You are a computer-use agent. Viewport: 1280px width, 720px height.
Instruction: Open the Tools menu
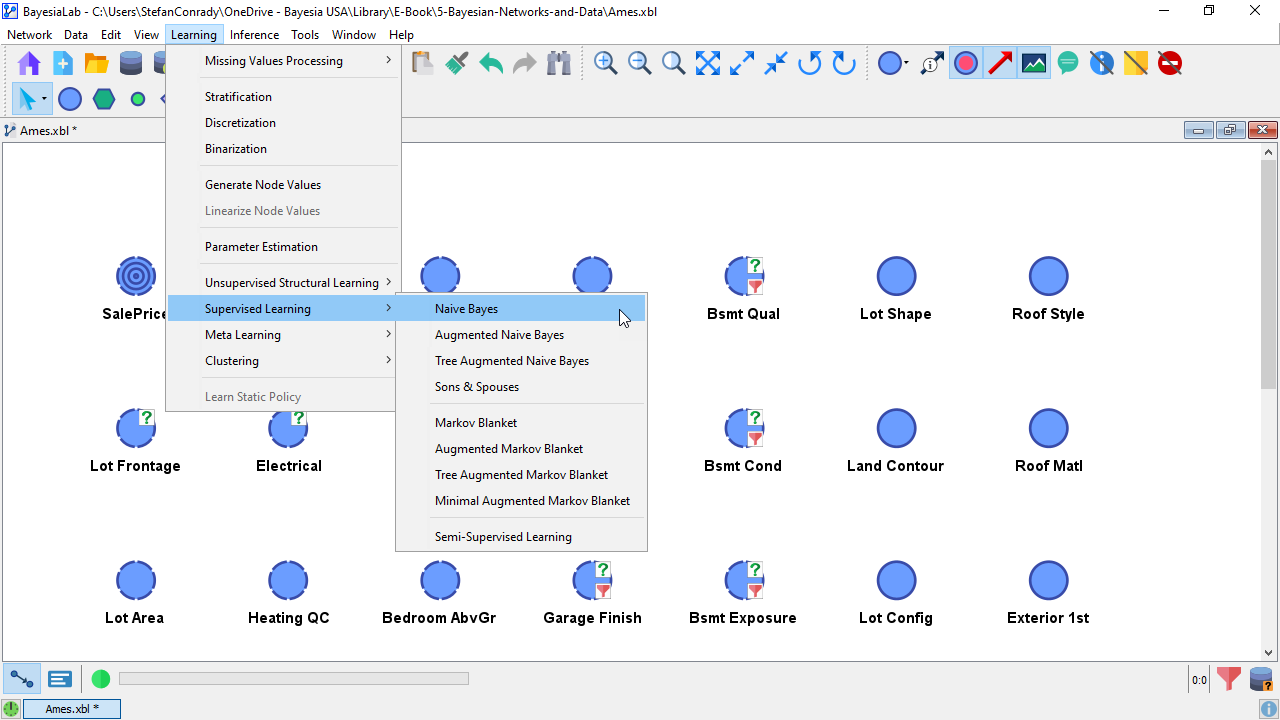[305, 35]
